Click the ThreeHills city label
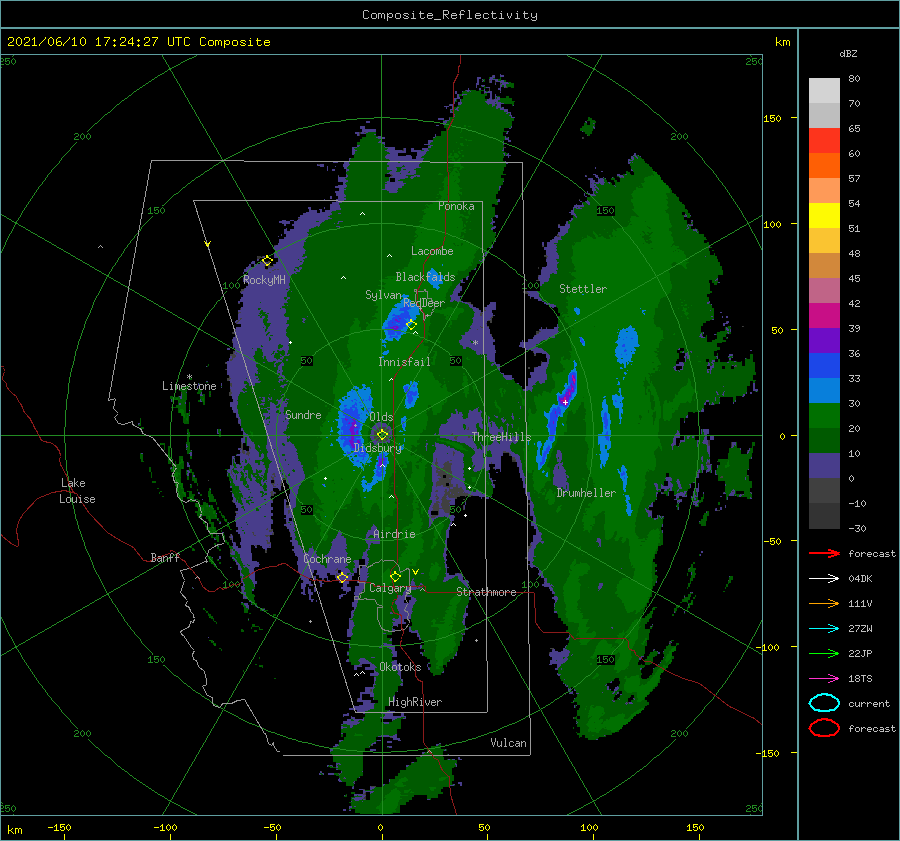 coord(502,437)
